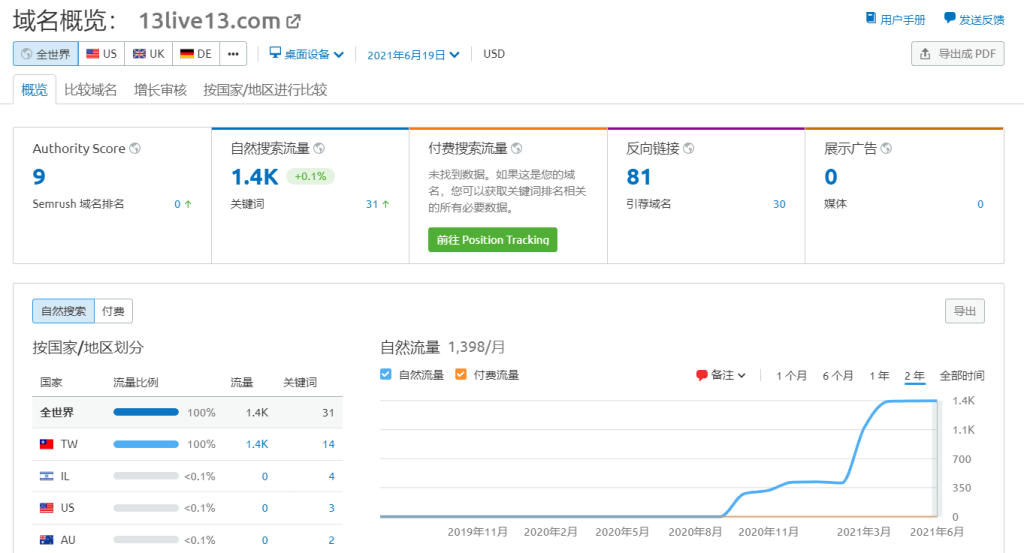Image resolution: width=1024 pixels, height=553 pixels.
Task: Click the 前往 Position Tracking button
Action: [x=492, y=240]
